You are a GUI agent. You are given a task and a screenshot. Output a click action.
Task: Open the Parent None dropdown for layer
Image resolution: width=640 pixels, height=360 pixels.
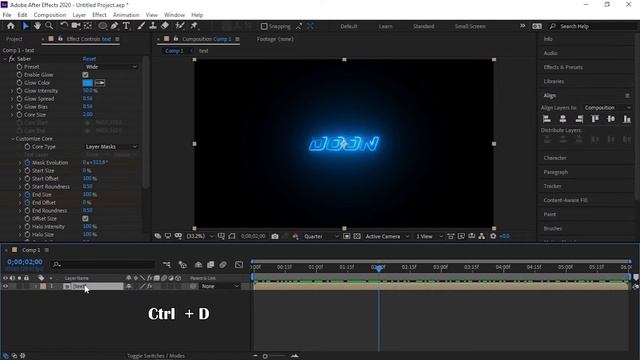(x=220, y=287)
